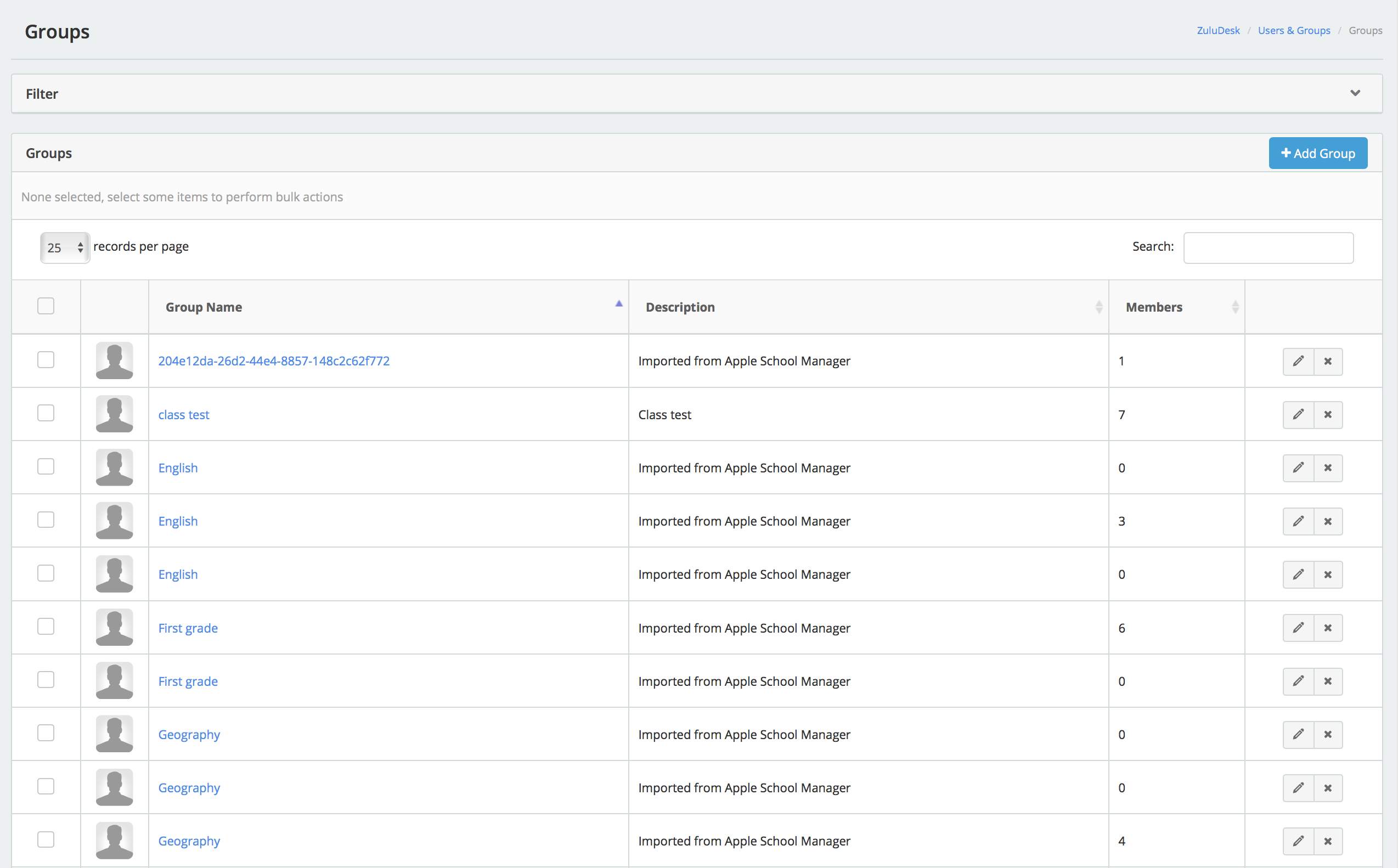Open the records per page dropdown
This screenshot has height=868, width=1398.
(x=65, y=247)
